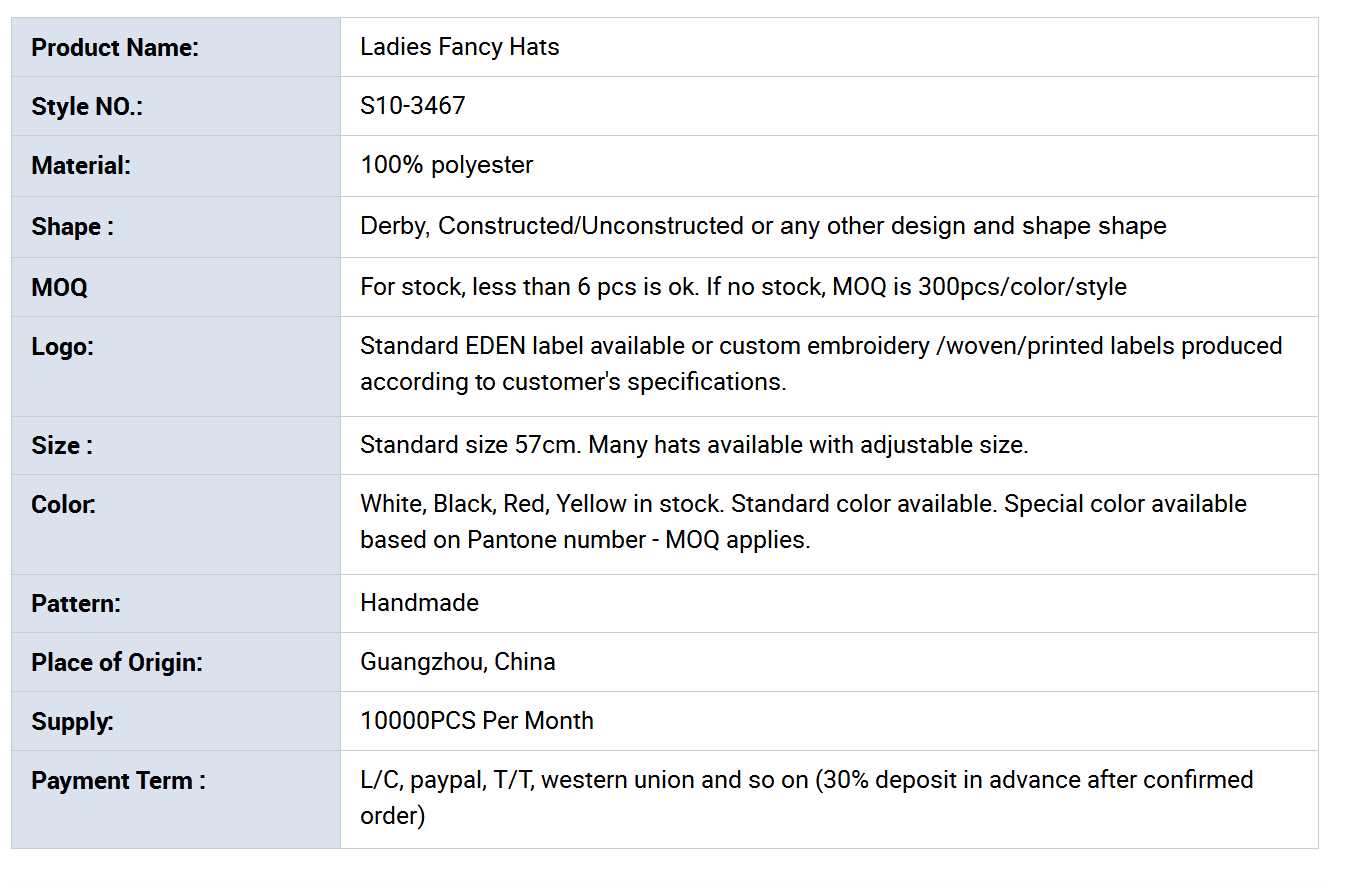Click the "Product Name:" label cell

pos(115,47)
